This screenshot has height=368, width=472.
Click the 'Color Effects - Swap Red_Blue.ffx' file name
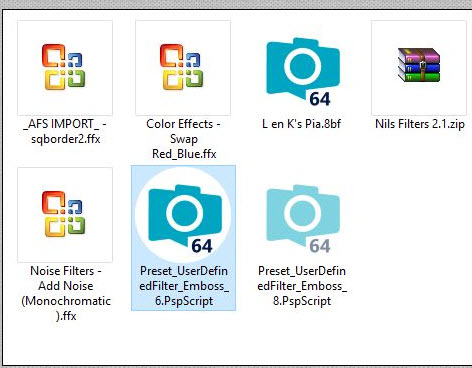[183, 139]
